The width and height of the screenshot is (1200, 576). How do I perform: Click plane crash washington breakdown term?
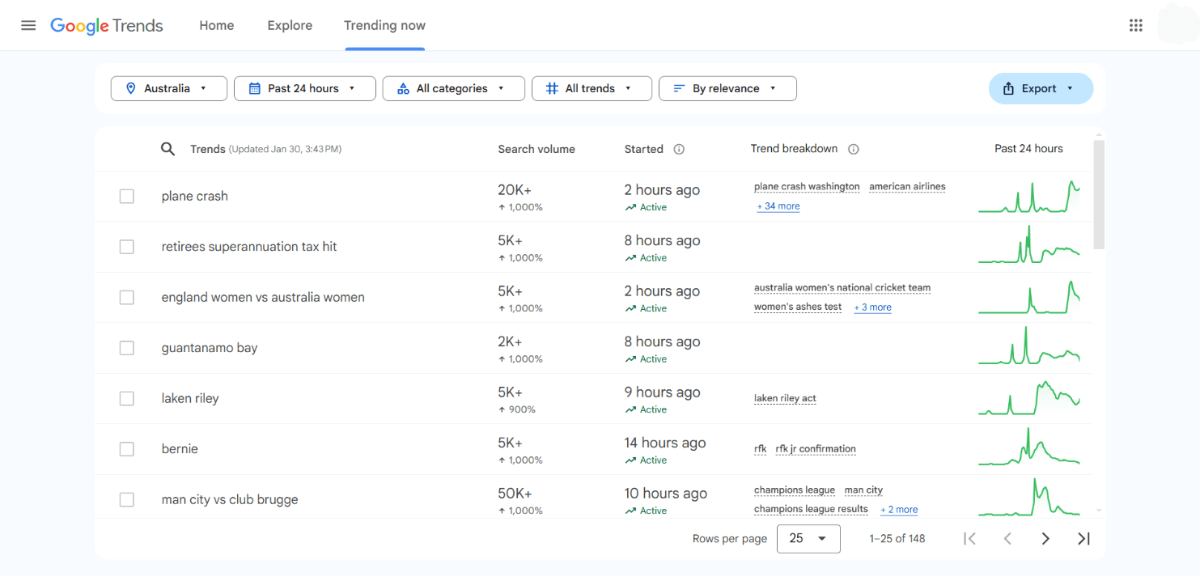coord(807,186)
